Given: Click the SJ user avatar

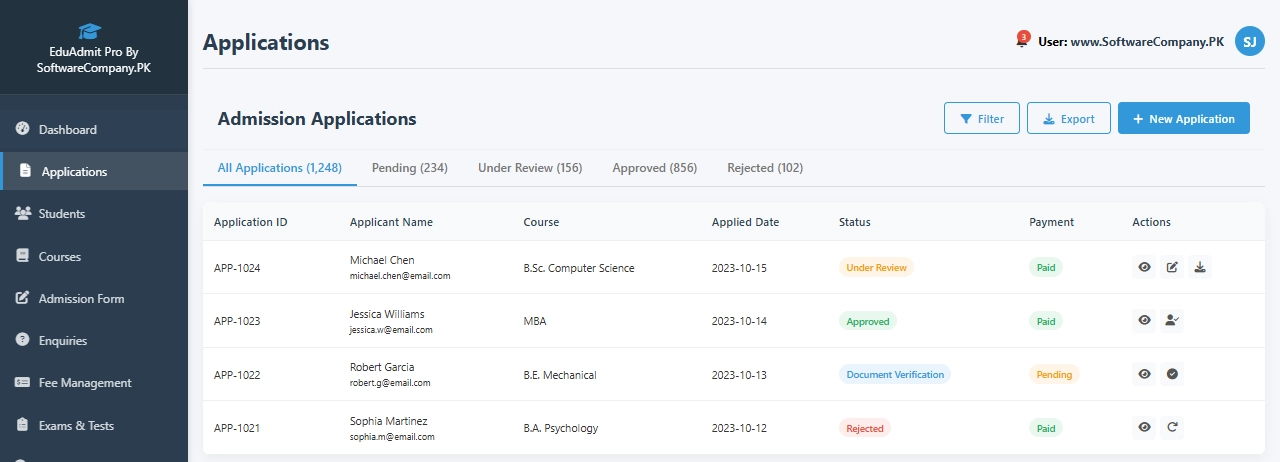Looking at the screenshot, I should pyautogui.click(x=1250, y=41).
